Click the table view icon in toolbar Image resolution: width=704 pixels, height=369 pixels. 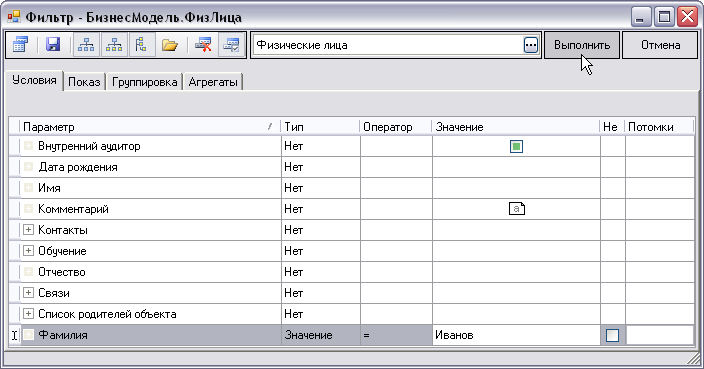click(20, 45)
